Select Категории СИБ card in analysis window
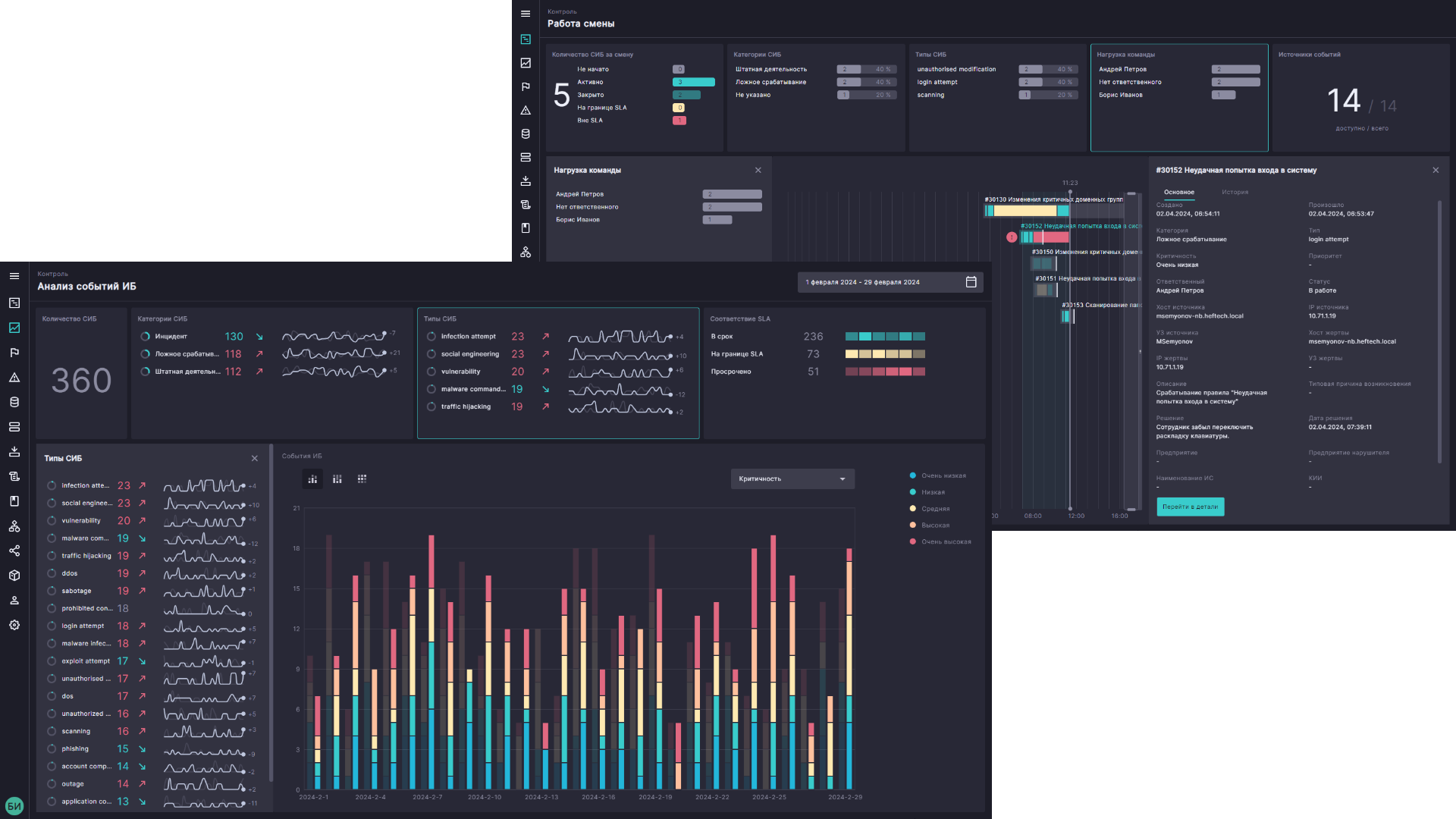The image size is (1456, 819). [272, 373]
